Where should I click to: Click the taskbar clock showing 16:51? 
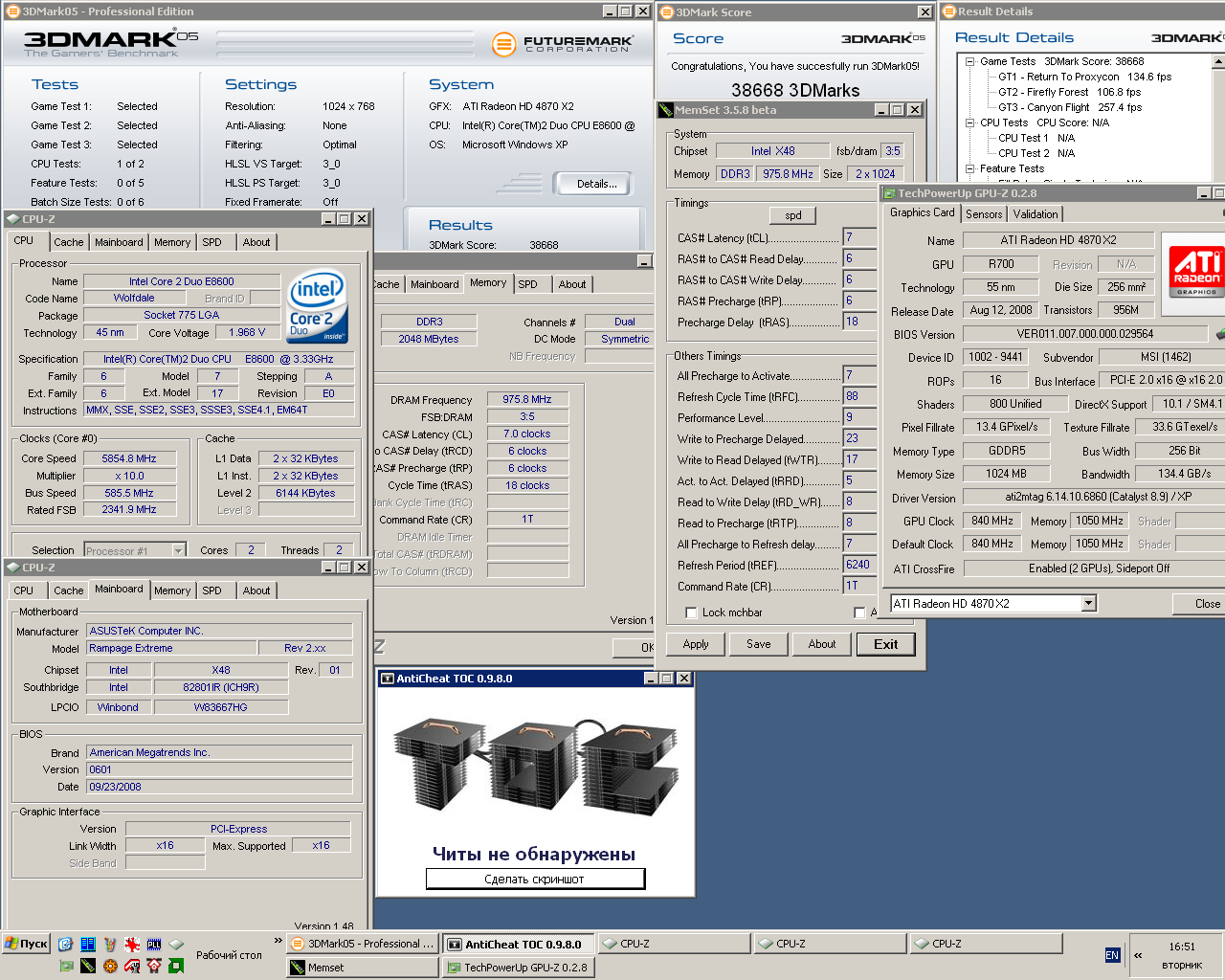pos(1182,947)
